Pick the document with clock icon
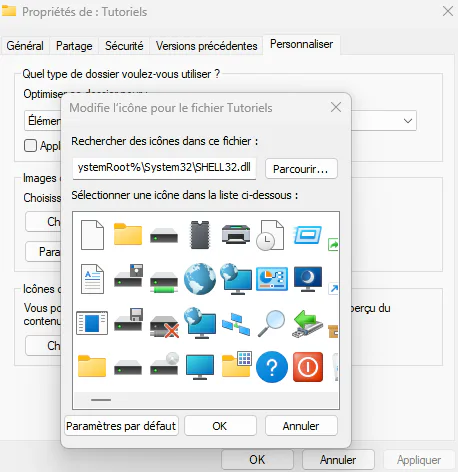 270,235
